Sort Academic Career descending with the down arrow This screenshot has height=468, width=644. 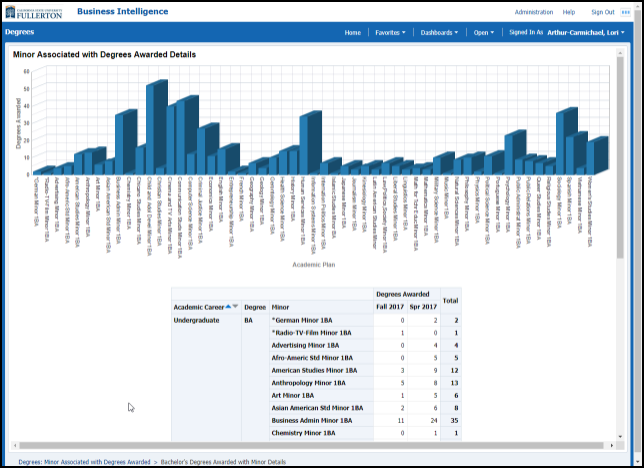tap(235, 306)
